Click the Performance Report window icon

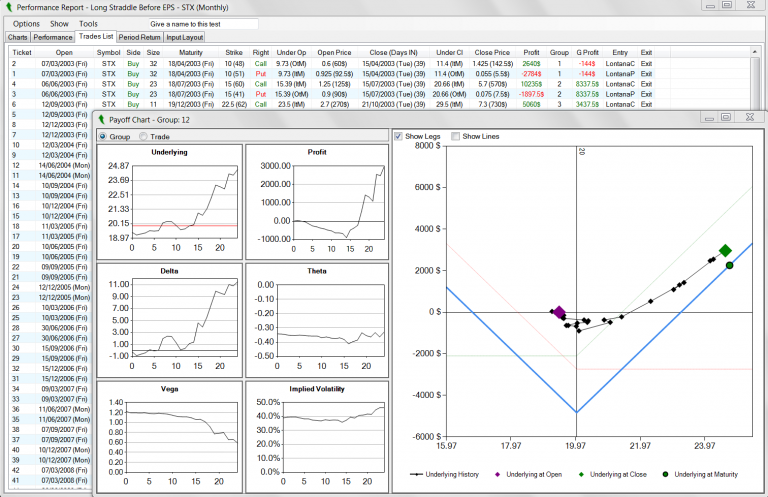pos(7,6)
